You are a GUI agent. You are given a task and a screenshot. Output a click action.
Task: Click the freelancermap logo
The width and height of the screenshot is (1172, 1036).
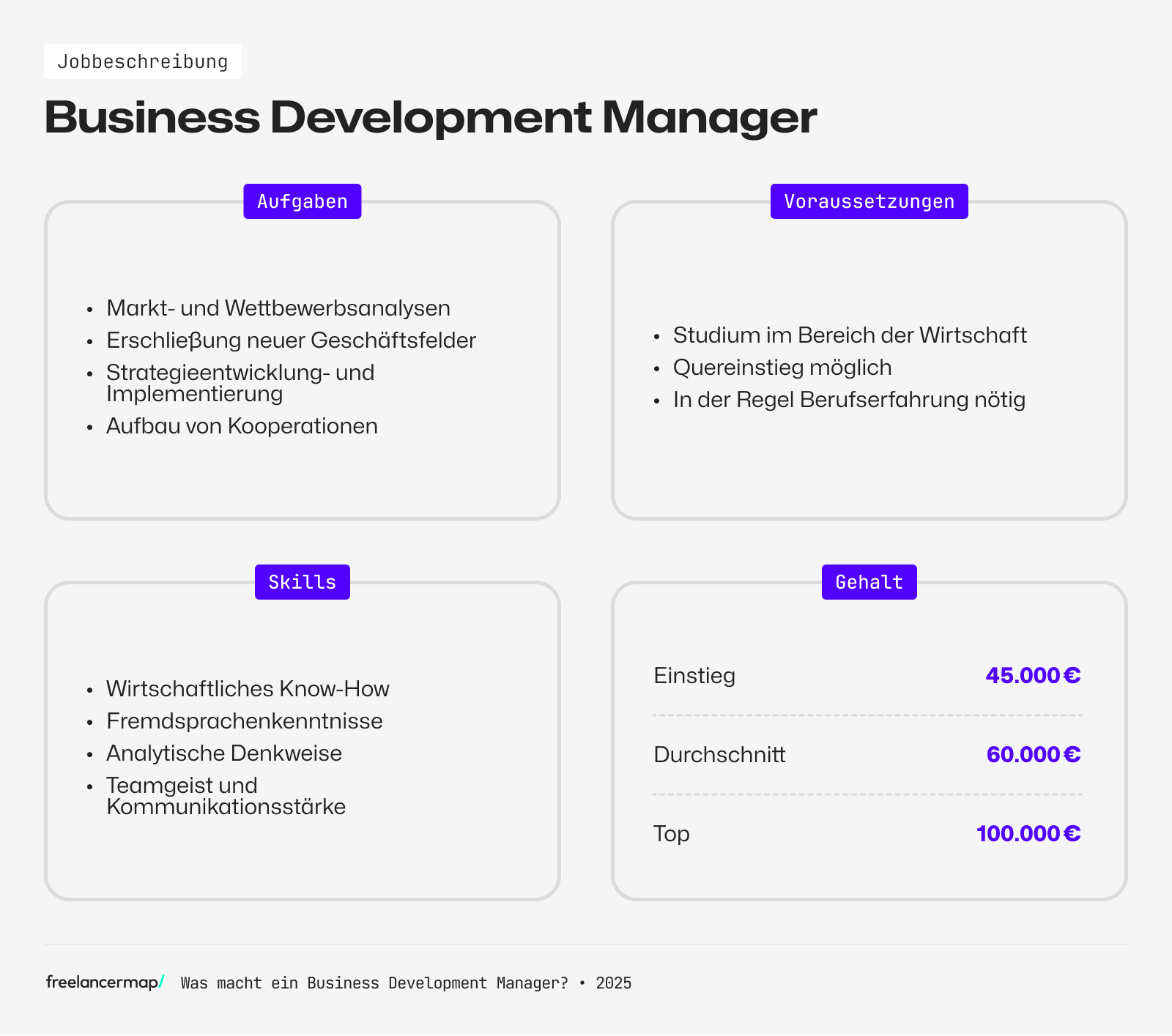click(103, 983)
